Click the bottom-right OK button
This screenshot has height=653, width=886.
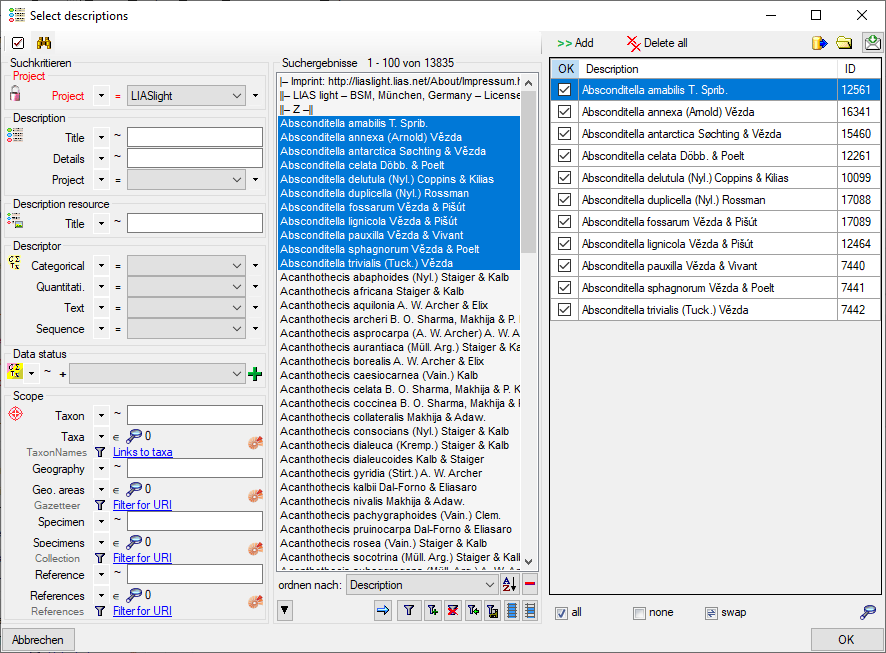846,639
